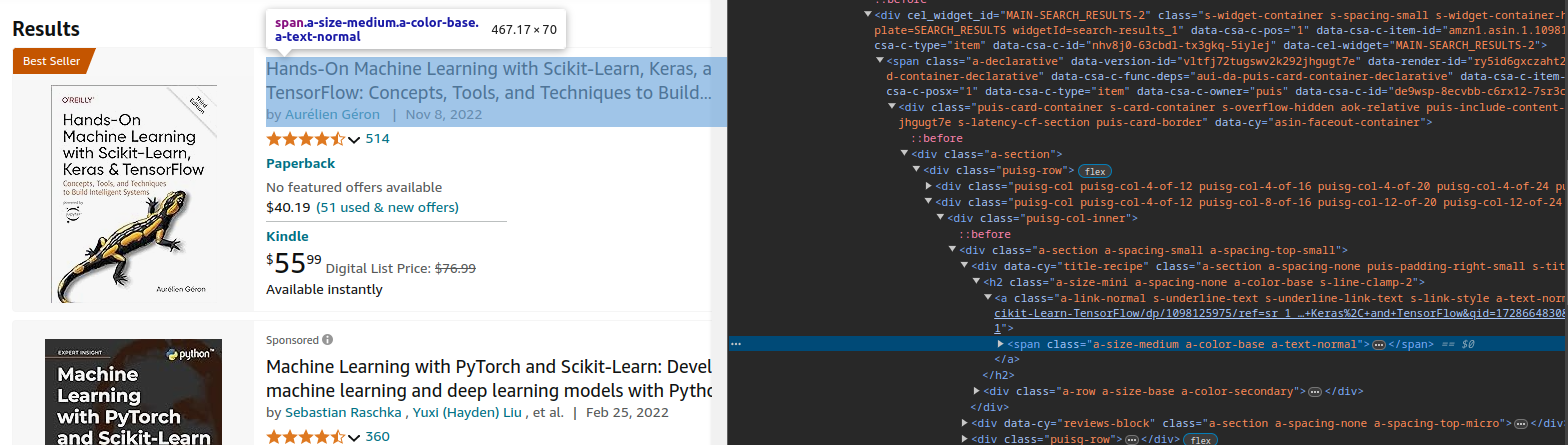This screenshot has height=445, width=1568.
Task: Open author Aurélien Géron's page
Action: click(332, 114)
